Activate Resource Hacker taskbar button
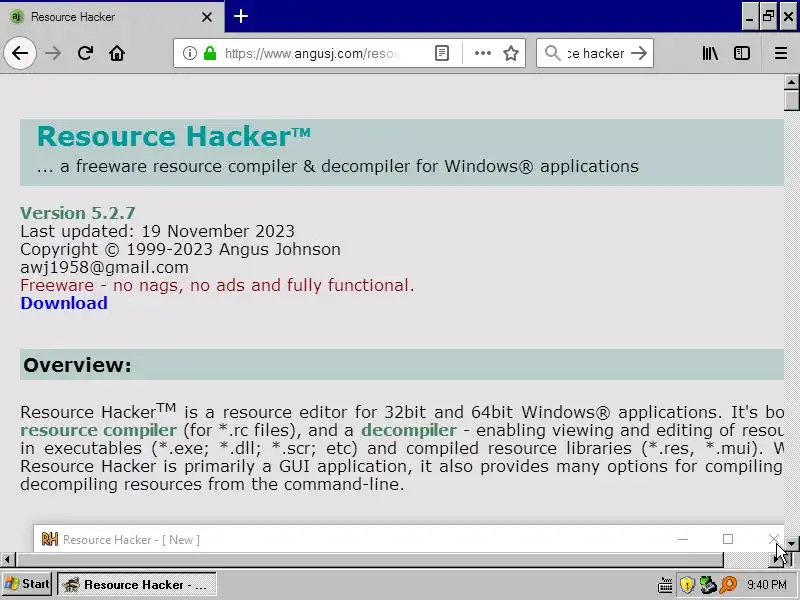This screenshot has width=800, height=600. [137, 584]
